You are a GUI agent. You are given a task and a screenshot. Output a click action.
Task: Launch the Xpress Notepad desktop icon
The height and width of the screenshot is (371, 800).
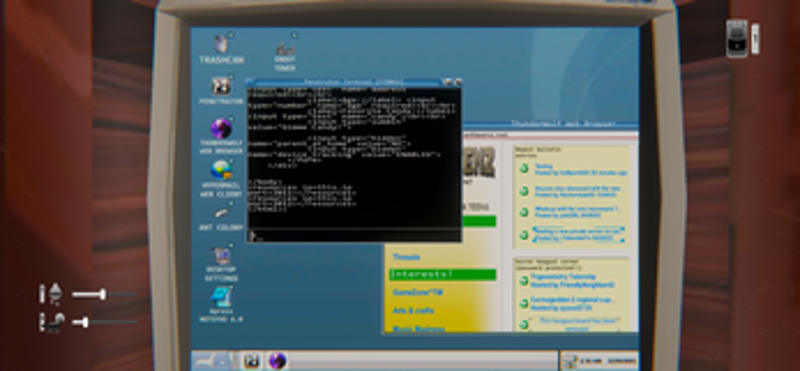coord(221,305)
